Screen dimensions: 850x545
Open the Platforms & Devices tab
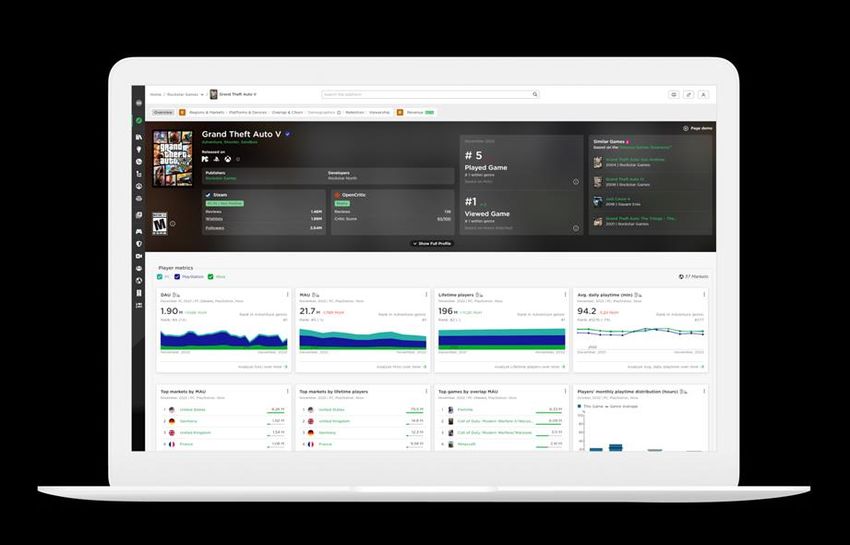[x=248, y=112]
